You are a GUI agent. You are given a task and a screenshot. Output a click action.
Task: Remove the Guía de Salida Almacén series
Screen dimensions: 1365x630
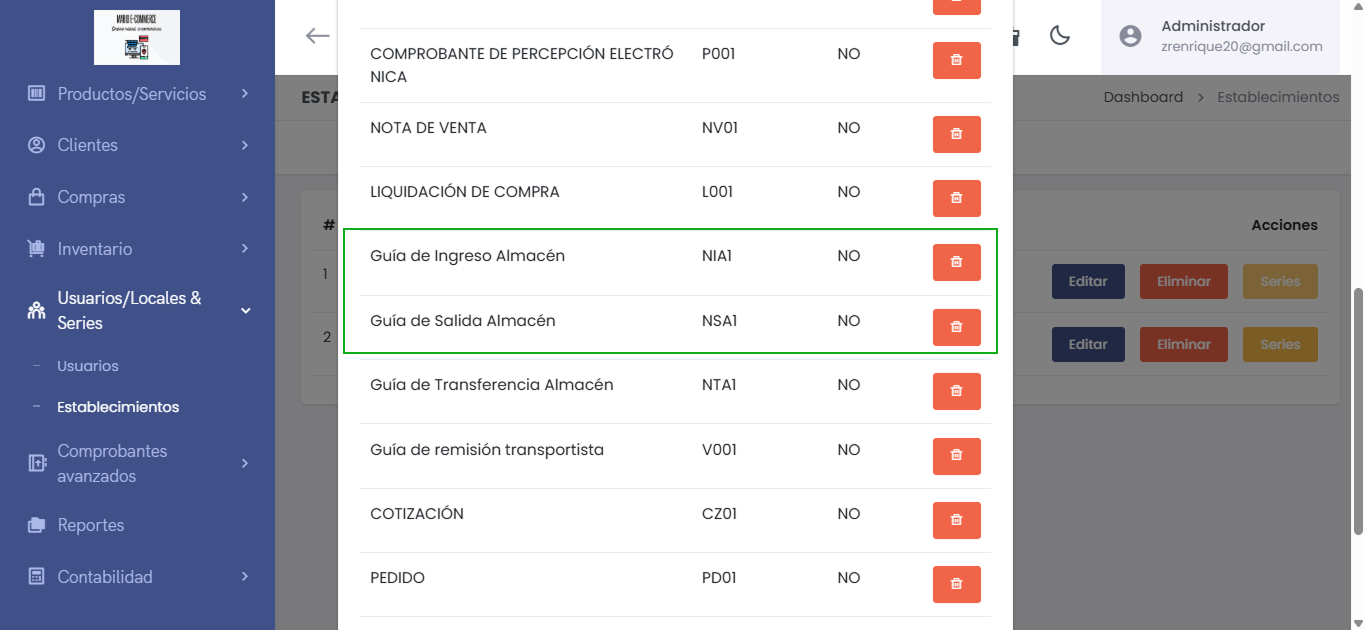(956, 327)
